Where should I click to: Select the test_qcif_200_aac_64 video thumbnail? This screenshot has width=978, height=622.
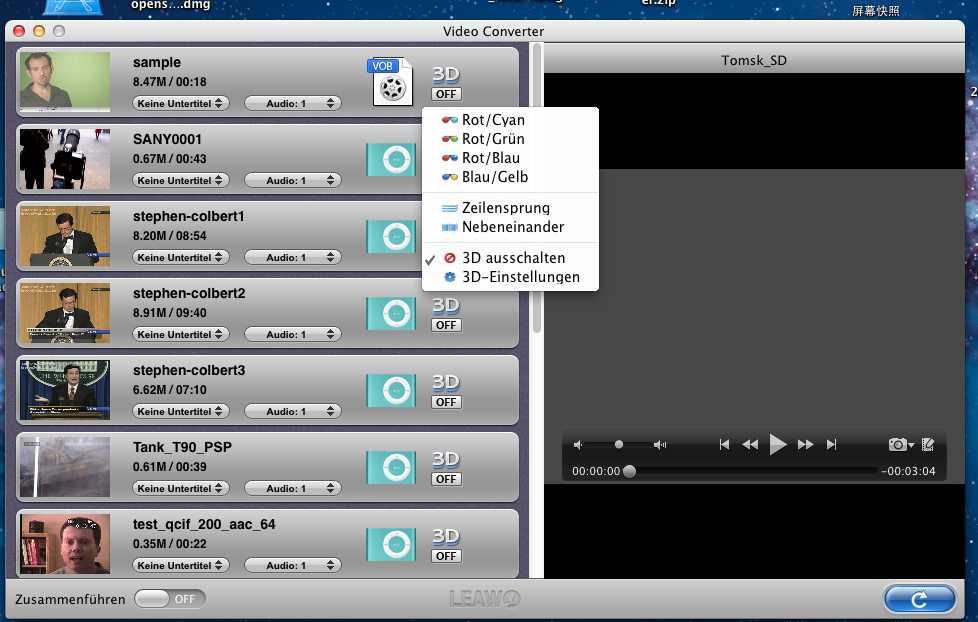click(65, 544)
